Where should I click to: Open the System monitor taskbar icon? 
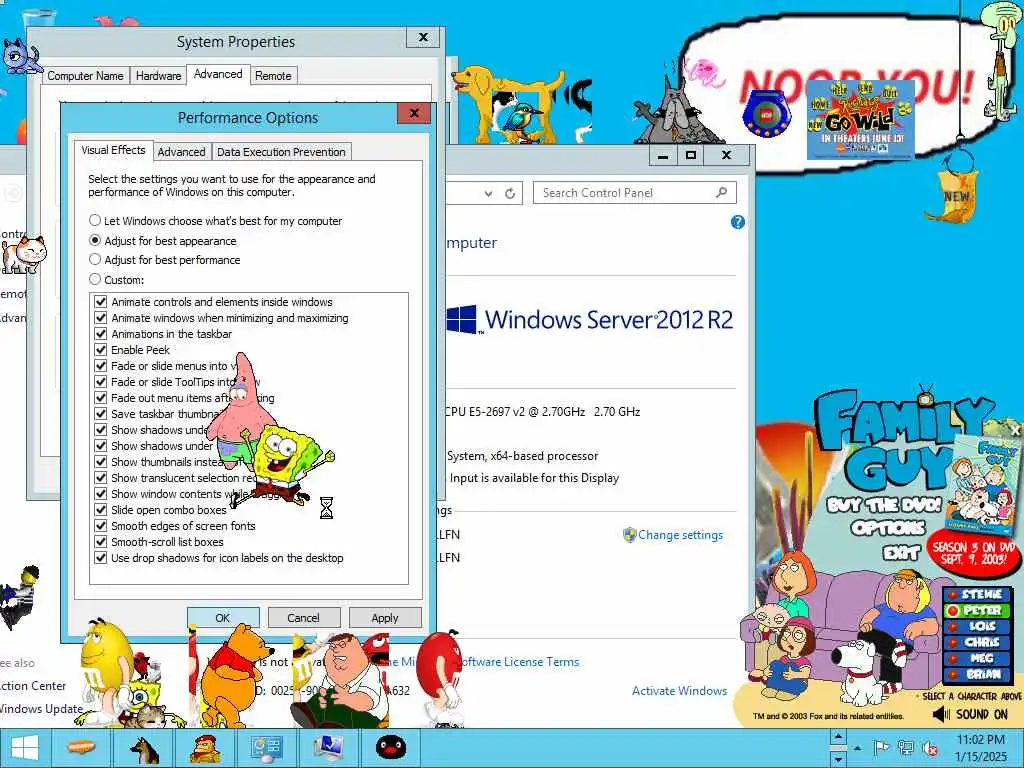click(328, 748)
